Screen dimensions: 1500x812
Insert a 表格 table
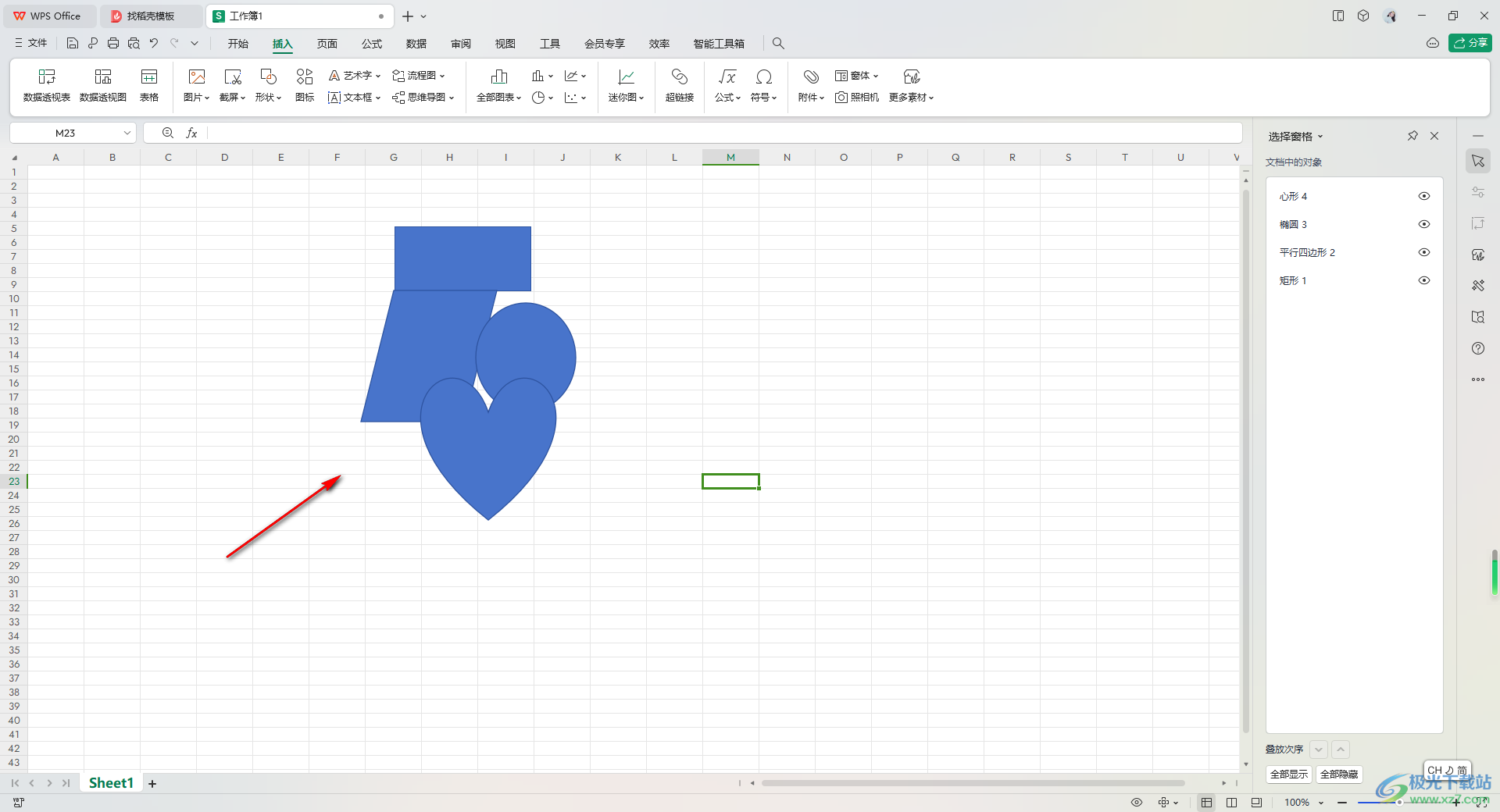point(149,86)
